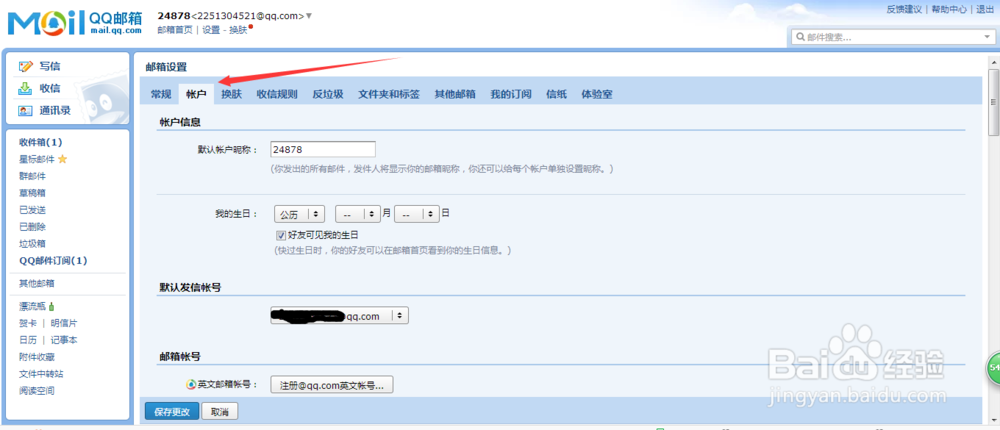The height and width of the screenshot is (430, 1000).
Task: Click the green round badge at right edge
Action: [994, 369]
